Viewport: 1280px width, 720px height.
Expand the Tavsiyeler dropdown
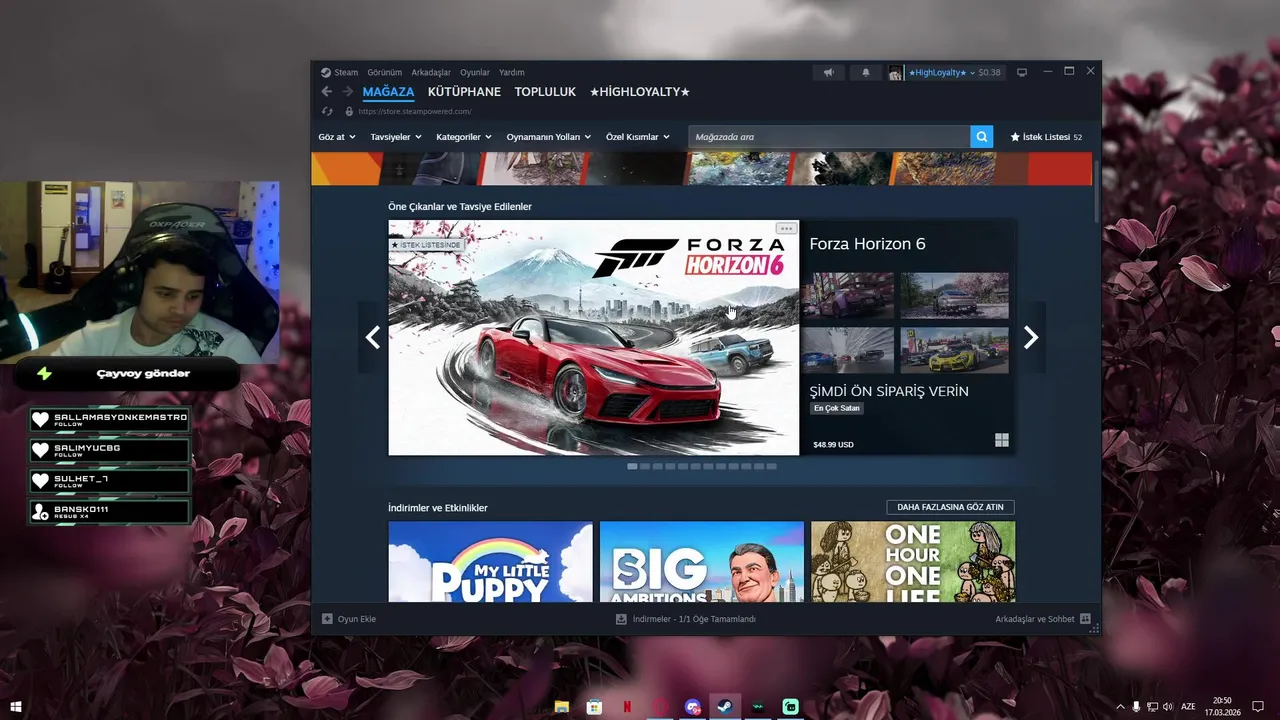coord(396,137)
